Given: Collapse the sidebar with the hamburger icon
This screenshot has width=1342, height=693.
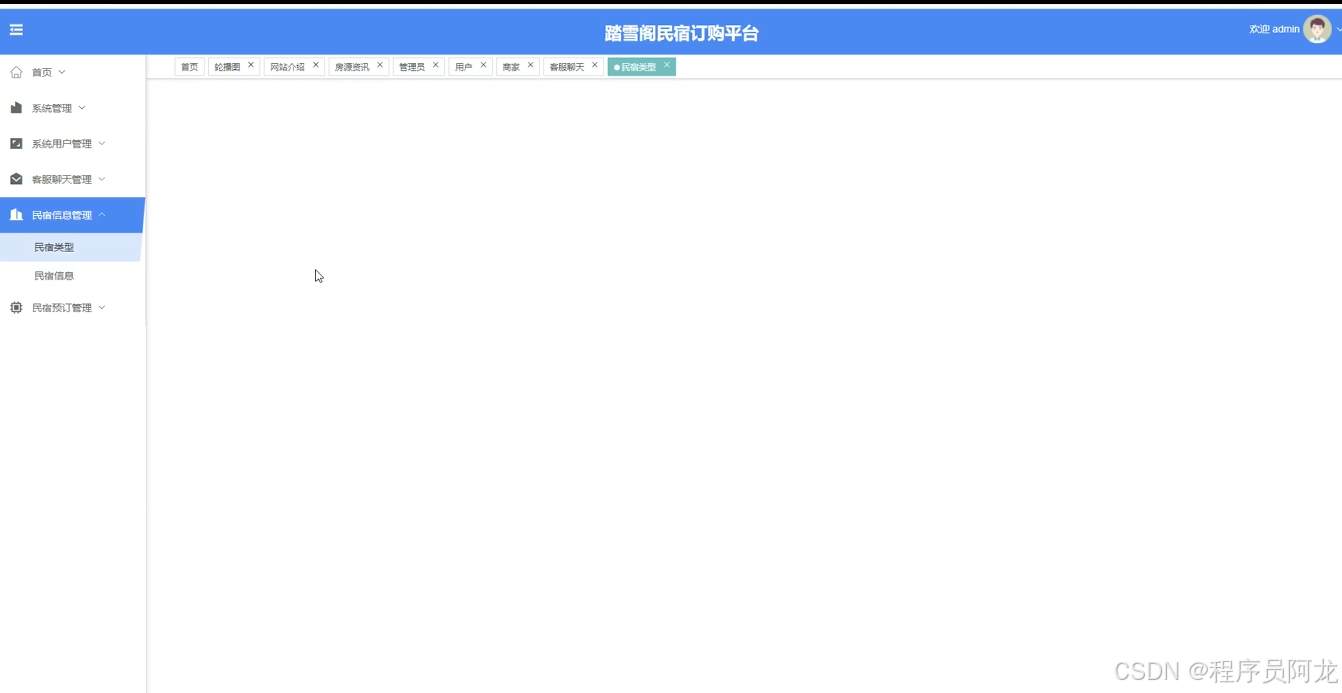Looking at the screenshot, I should pyautogui.click(x=16, y=30).
